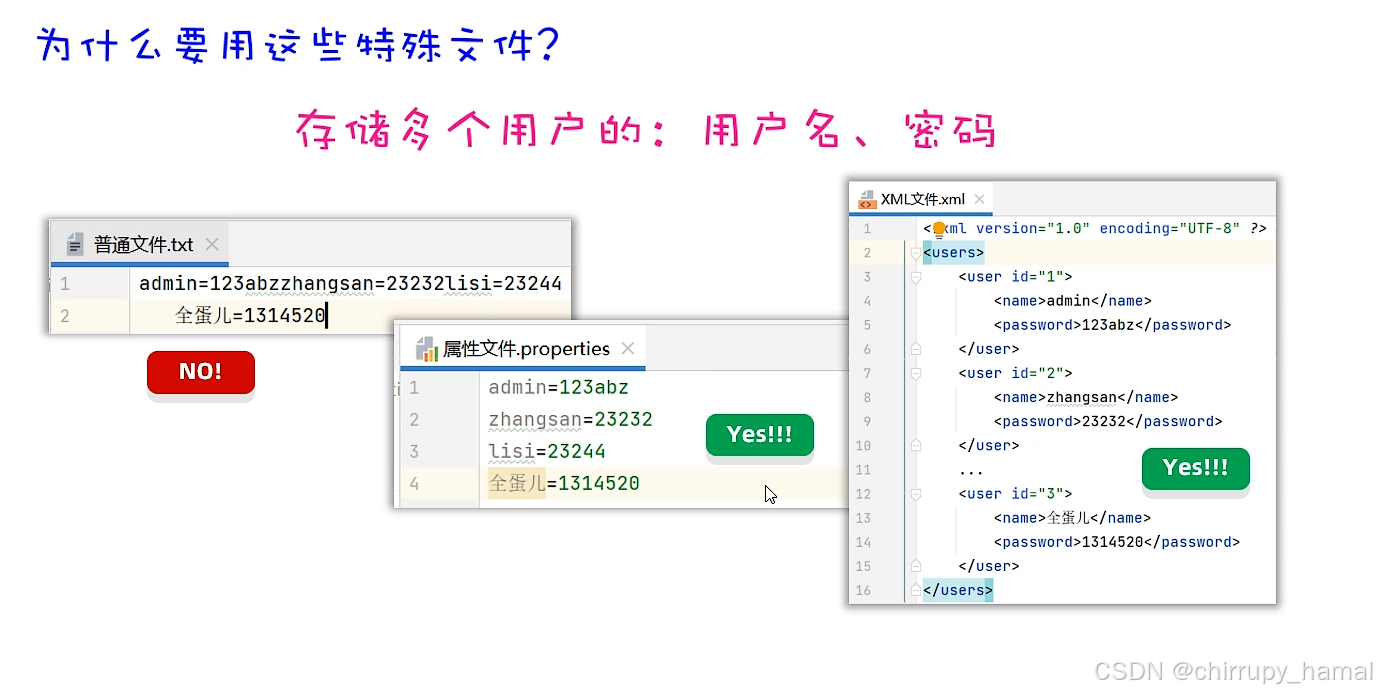Screen dimensions: 1377x694
Task: Click the opening <users> tag
Action: coord(954,253)
